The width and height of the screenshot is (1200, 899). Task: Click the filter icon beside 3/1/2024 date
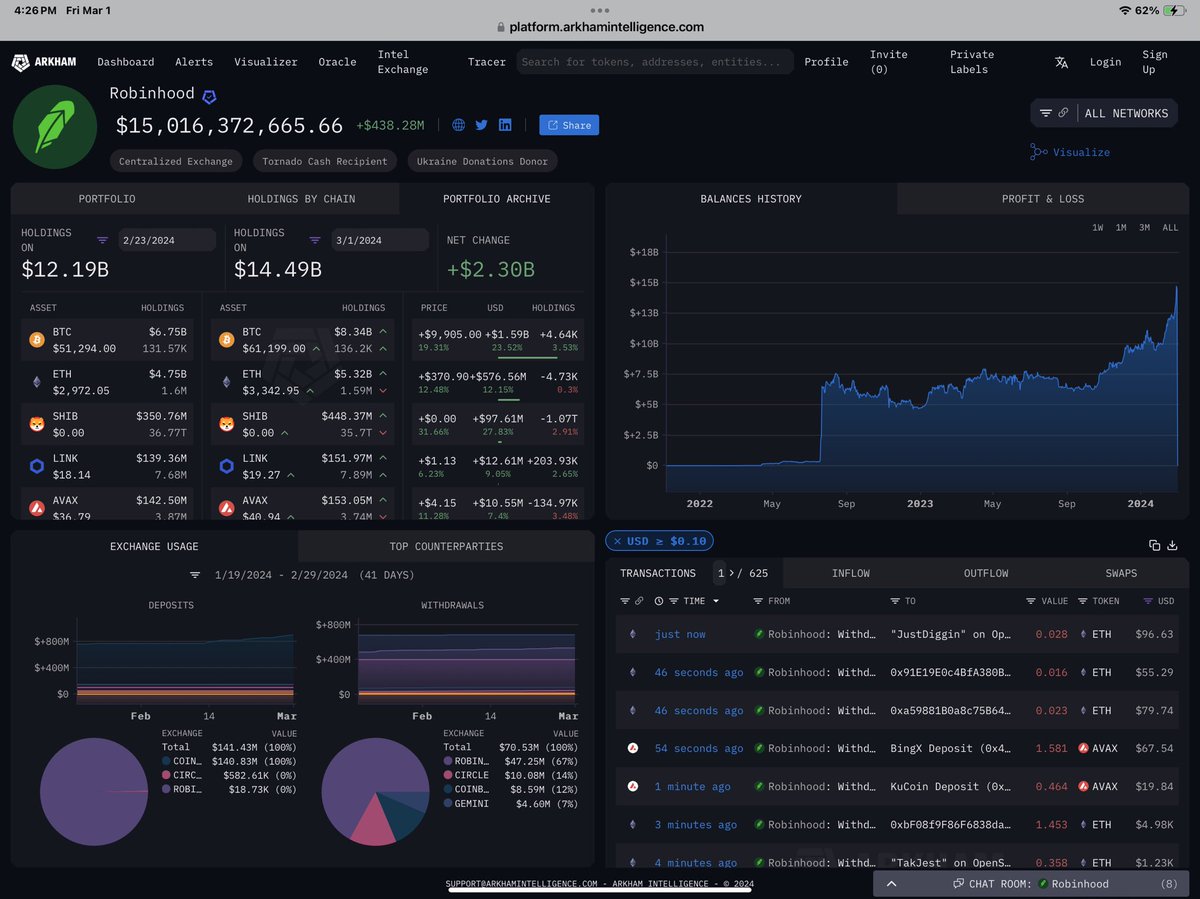coord(315,240)
